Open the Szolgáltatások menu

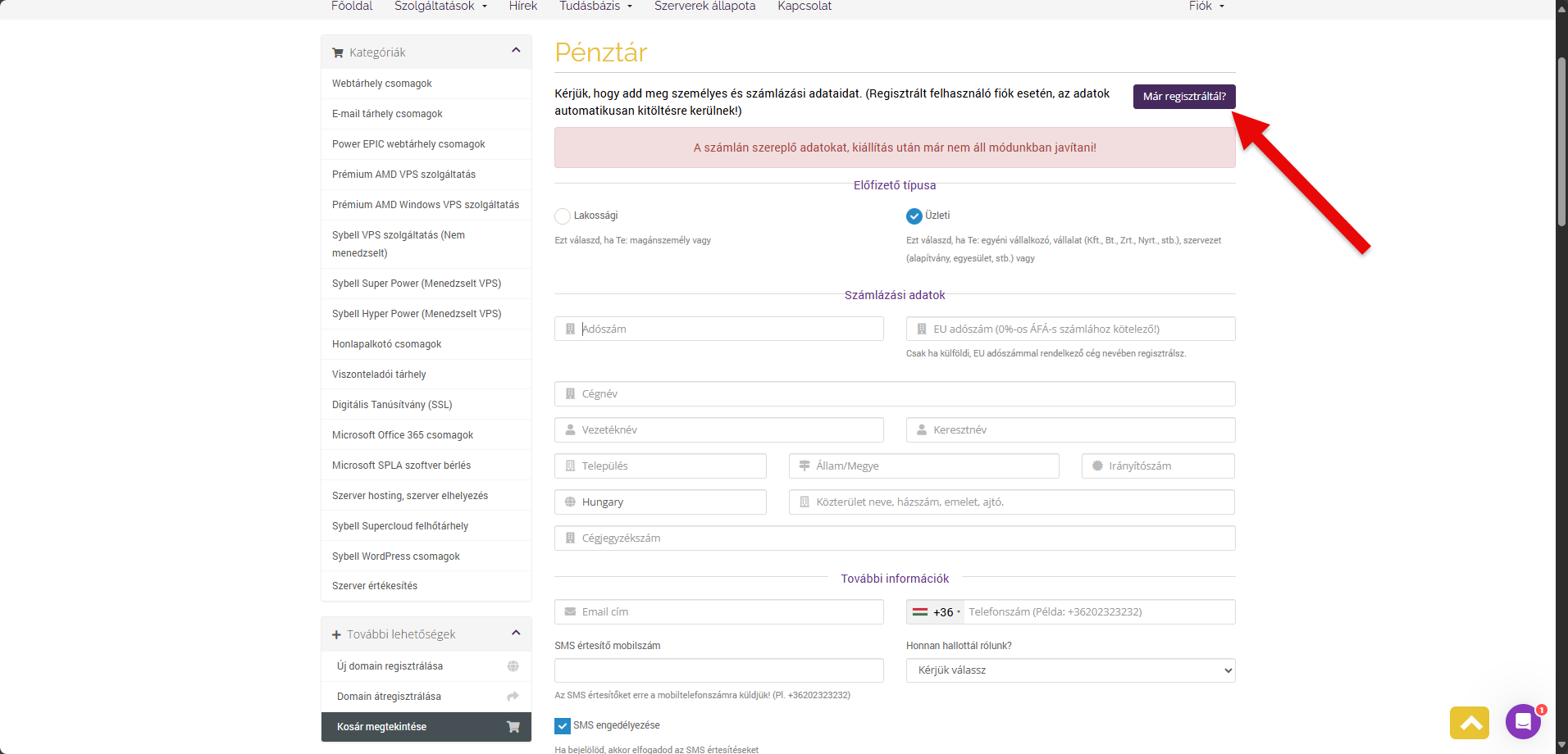[x=440, y=7]
